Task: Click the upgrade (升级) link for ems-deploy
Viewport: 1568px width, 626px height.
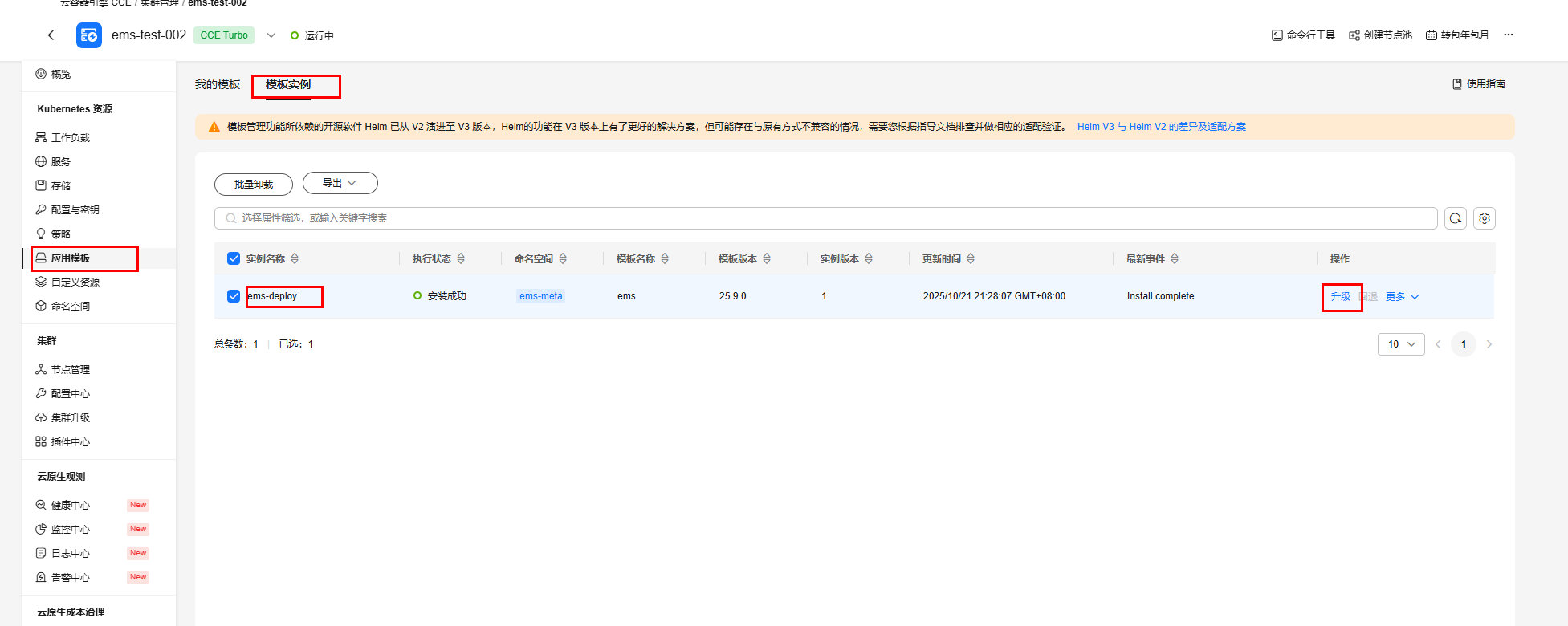Action: [x=1340, y=297]
